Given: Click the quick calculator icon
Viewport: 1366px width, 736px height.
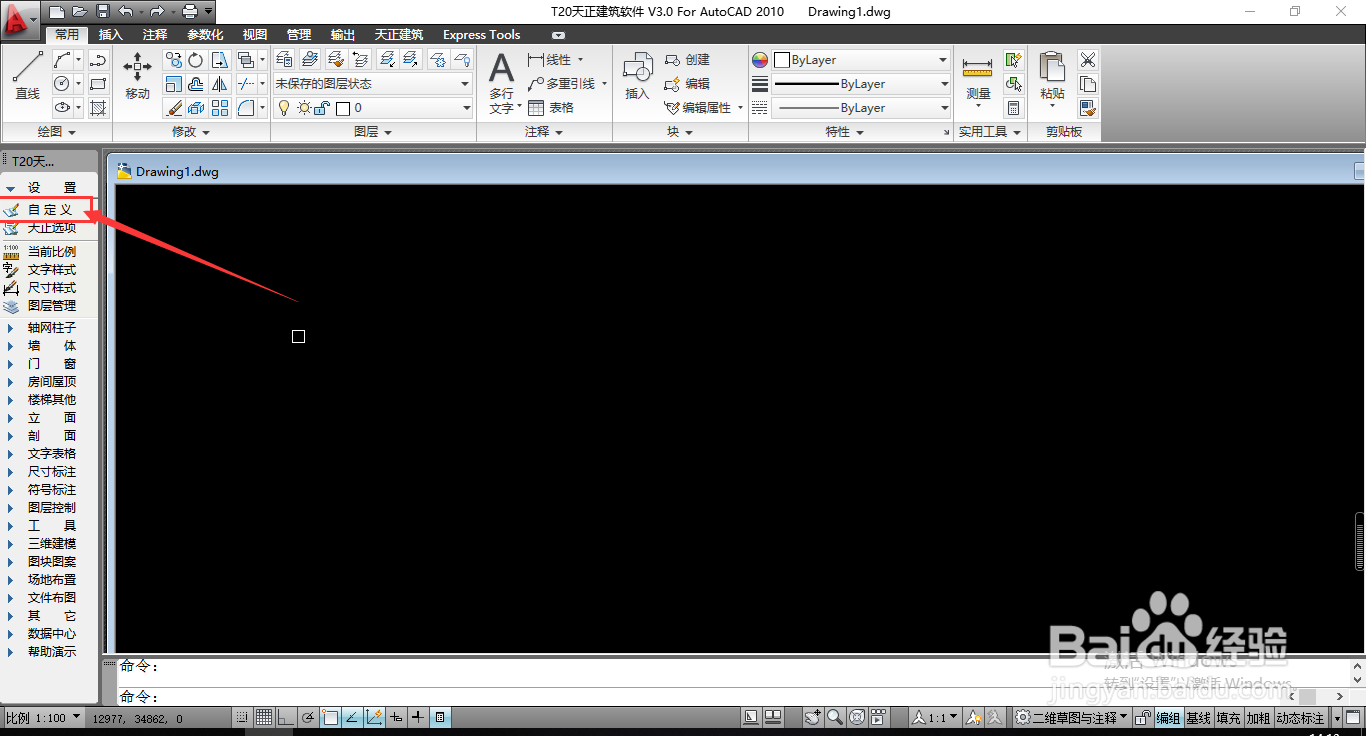Looking at the screenshot, I should 1014,108.
